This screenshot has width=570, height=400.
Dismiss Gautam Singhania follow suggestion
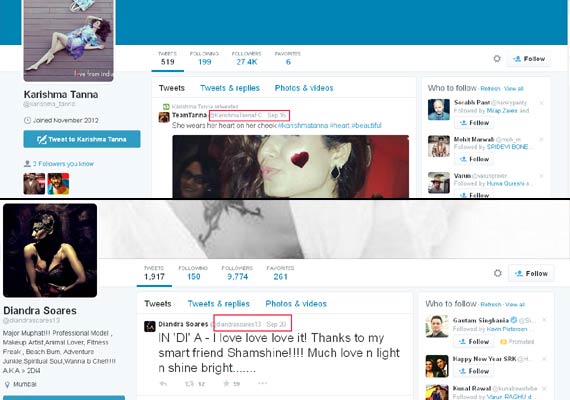pyautogui.click(x=544, y=320)
